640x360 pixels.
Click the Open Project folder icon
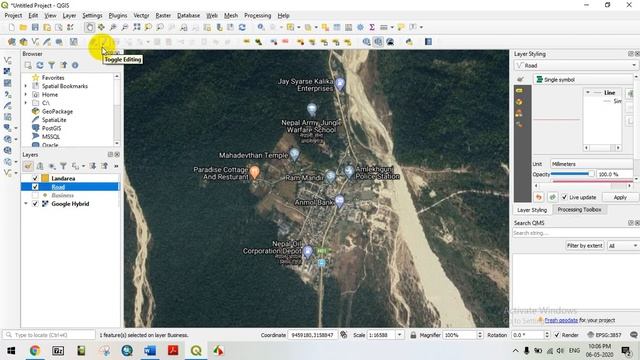click(x=23, y=27)
